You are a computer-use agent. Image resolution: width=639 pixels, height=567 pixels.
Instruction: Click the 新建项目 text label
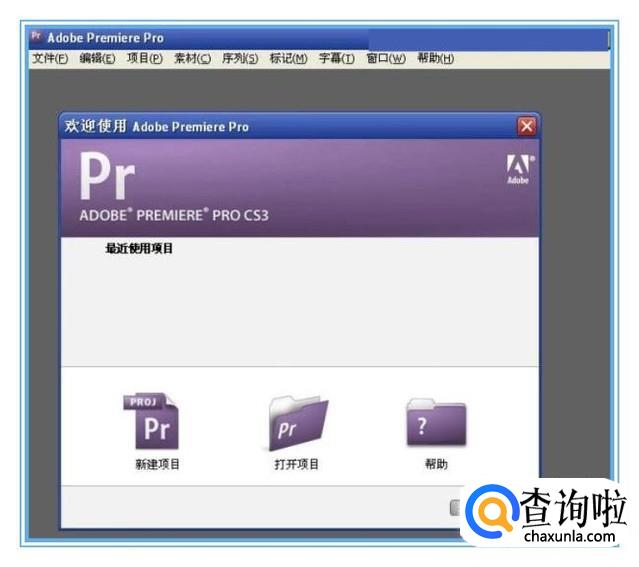point(157,464)
